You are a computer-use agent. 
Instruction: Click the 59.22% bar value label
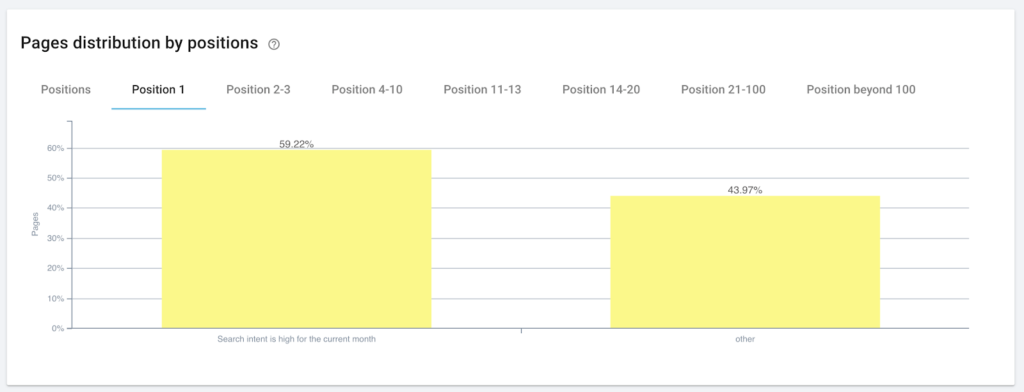point(296,144)
